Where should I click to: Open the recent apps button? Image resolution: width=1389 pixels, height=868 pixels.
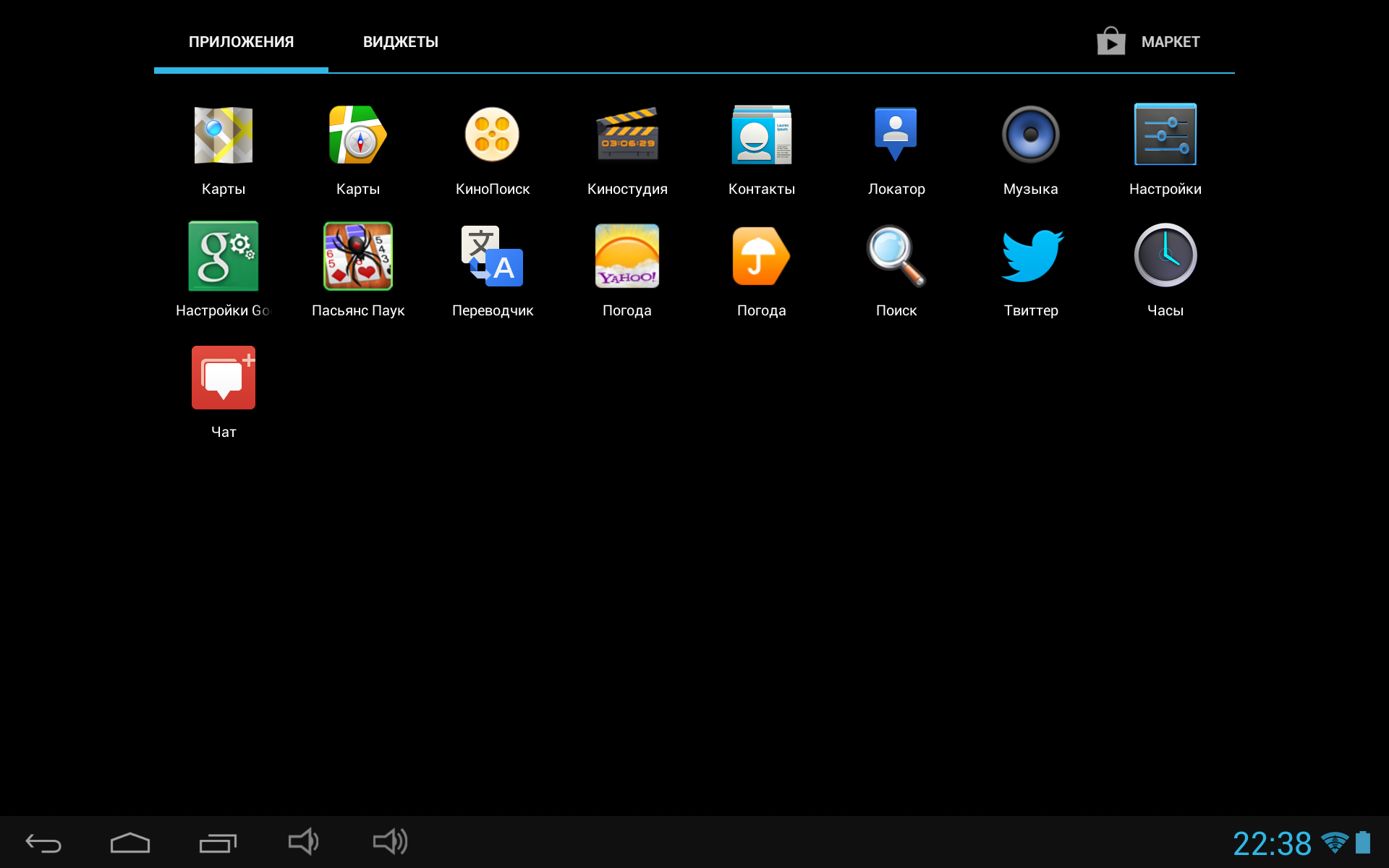coord(218,843)
